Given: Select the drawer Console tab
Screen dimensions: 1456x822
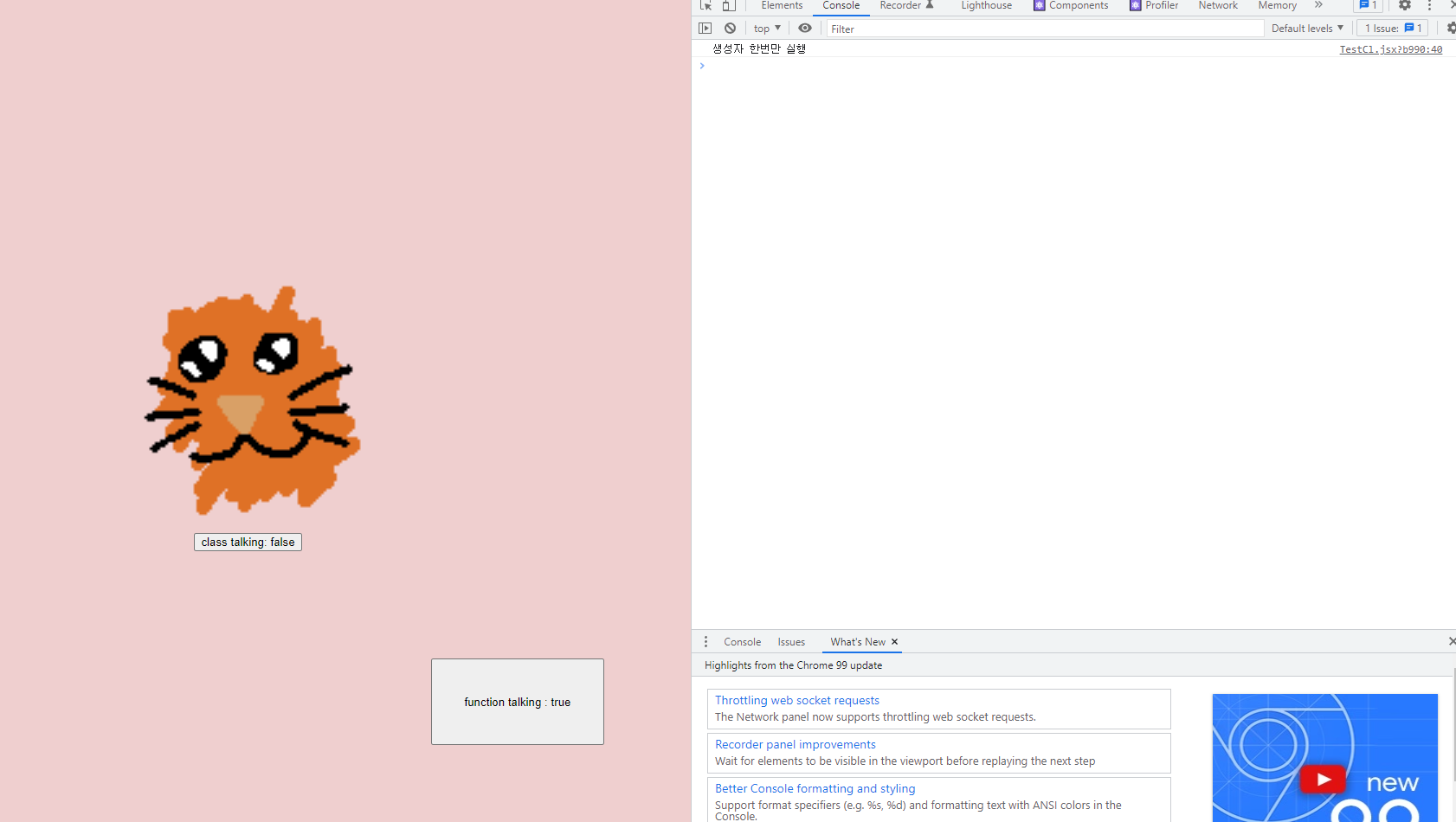Looking at the screenshot, I should tap(743, 642).
